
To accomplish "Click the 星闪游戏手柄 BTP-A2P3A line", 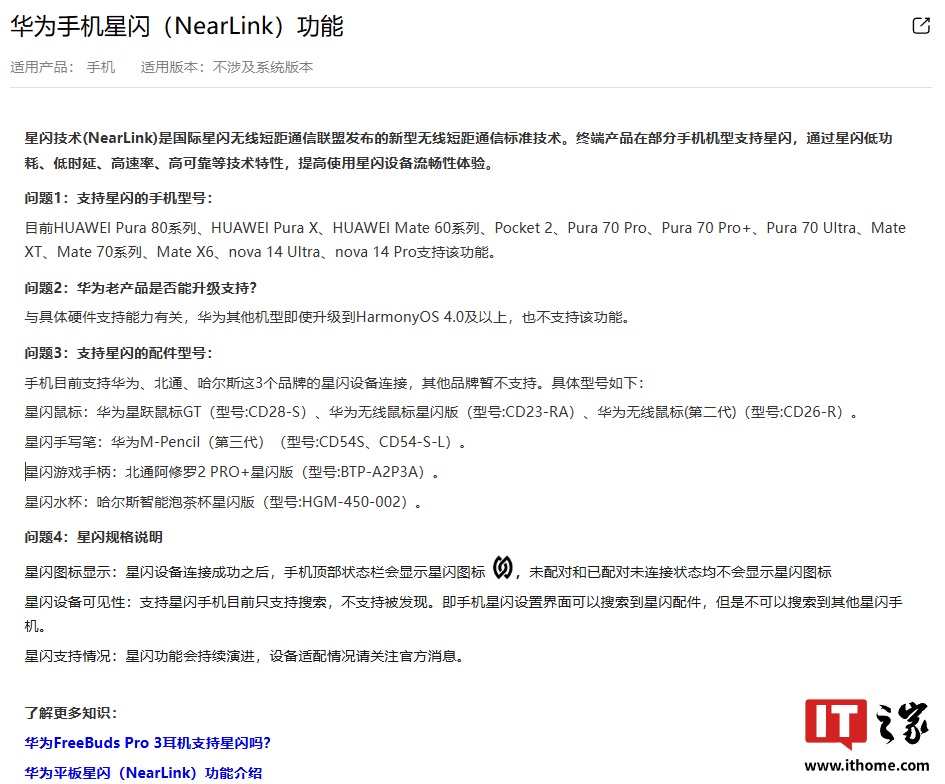I will tap(232, 472).
